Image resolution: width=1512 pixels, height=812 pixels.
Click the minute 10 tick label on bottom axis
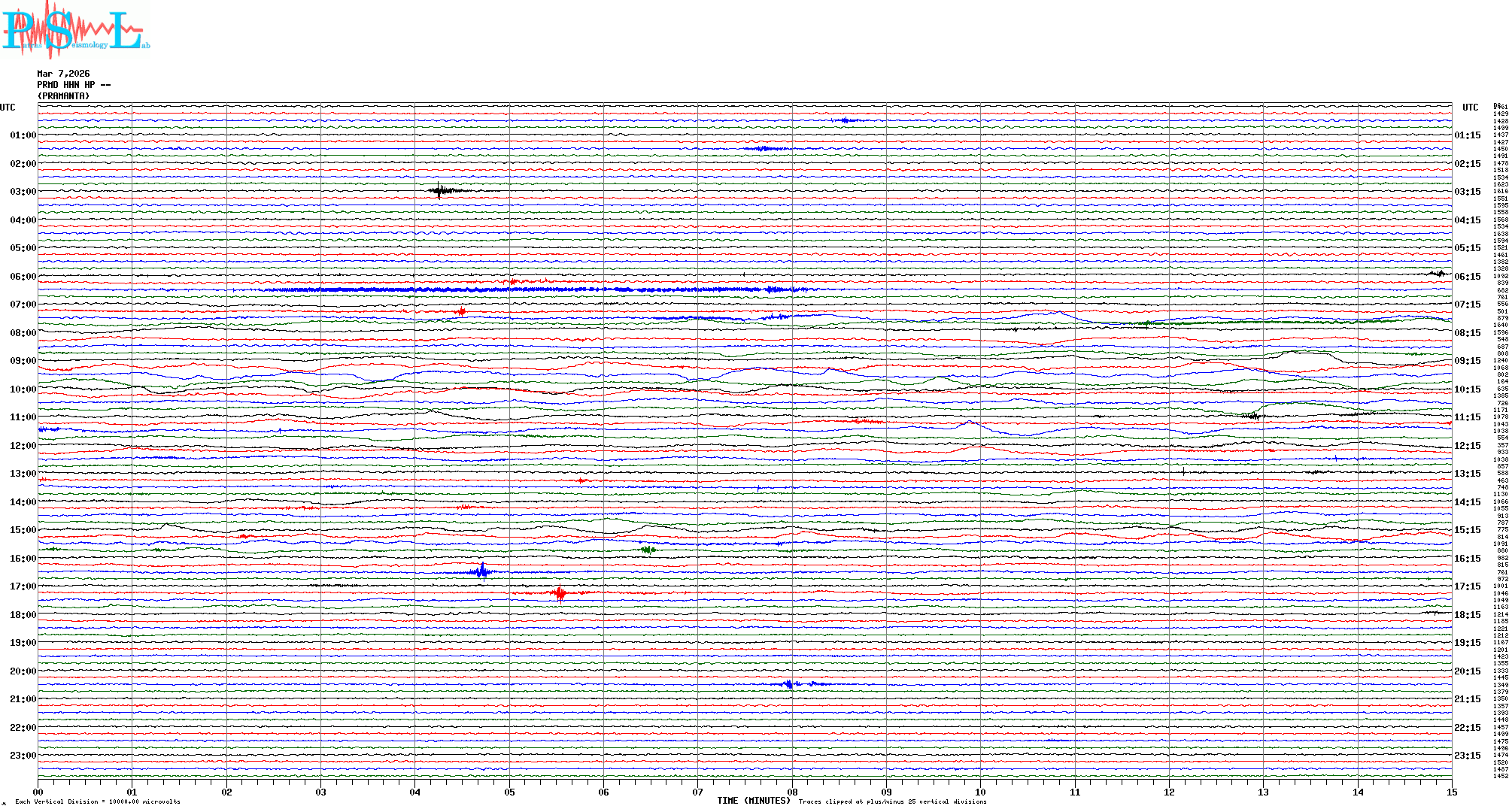(980, 792)
